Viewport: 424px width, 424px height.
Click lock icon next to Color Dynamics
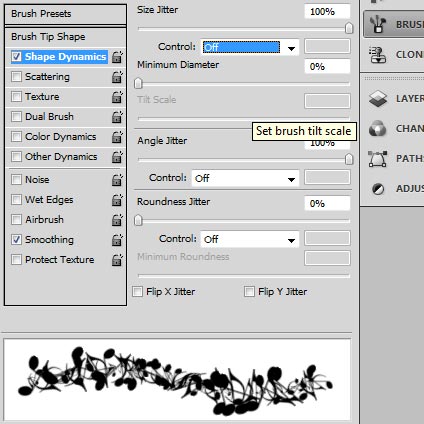coord(117,137)
